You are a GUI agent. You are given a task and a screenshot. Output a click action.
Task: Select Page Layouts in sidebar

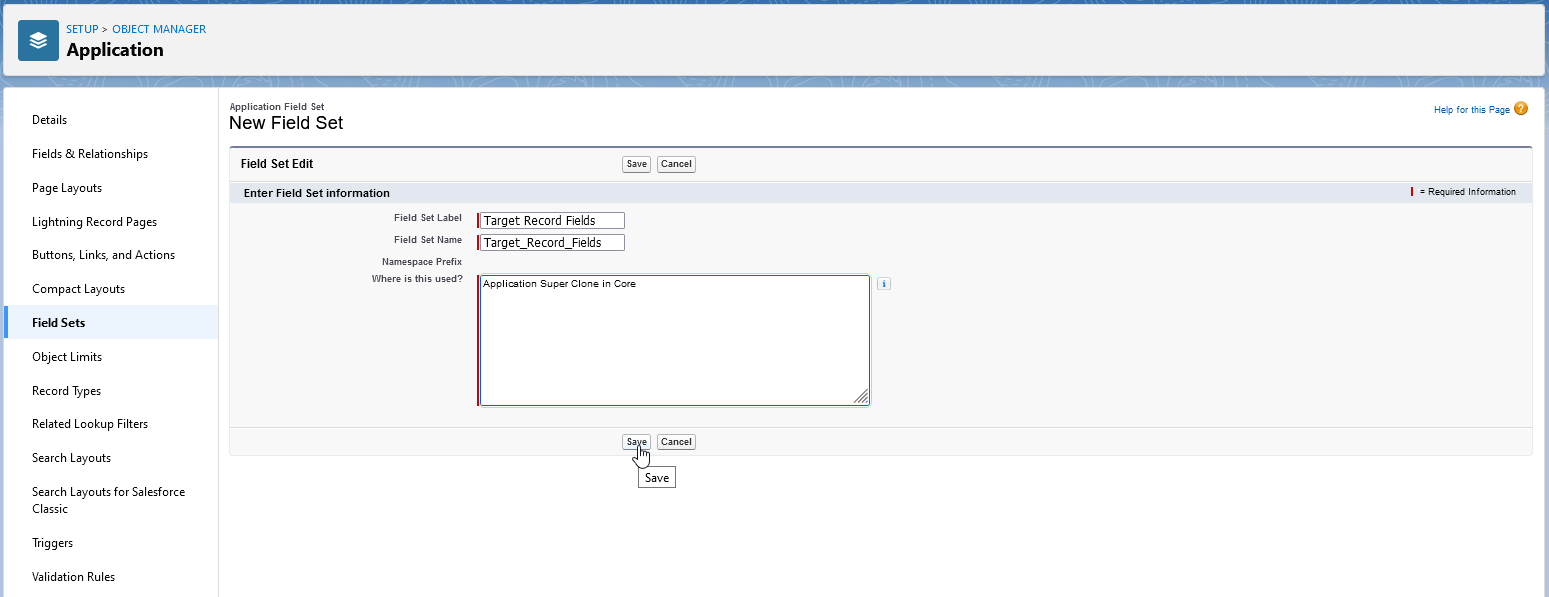pos(67,188)
